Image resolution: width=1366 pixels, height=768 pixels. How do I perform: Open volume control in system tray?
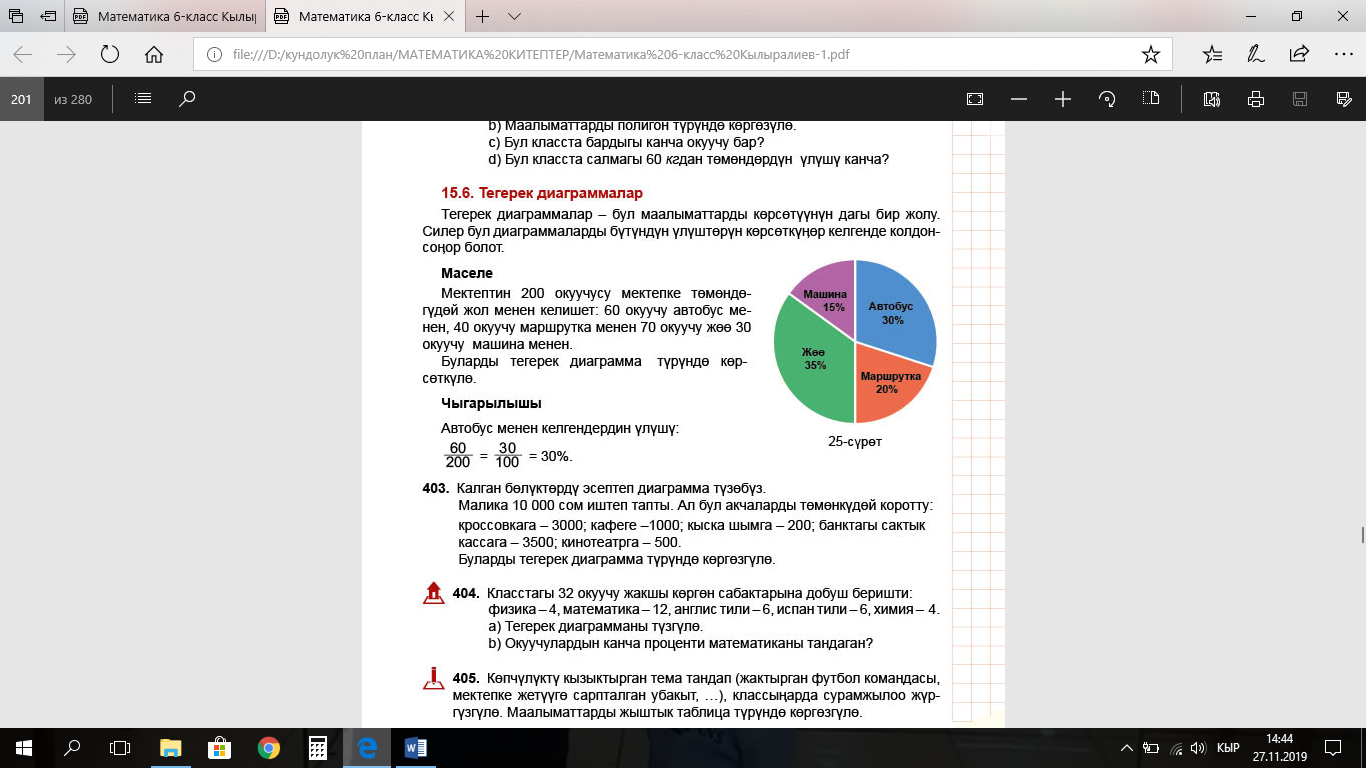pyautogui.click(x=1198, y=748)
